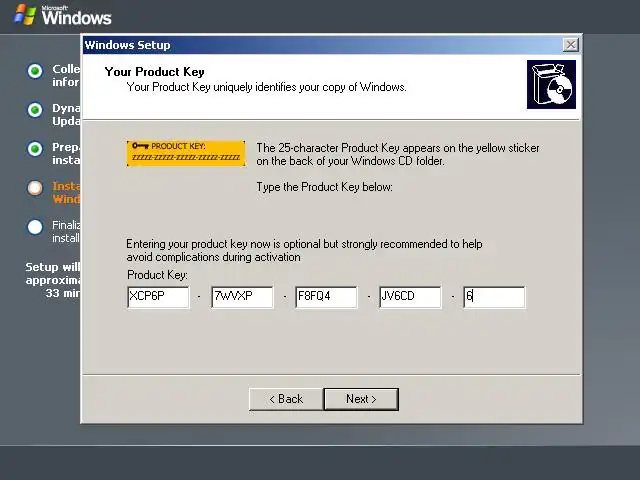Select the second key field 7WVXP
The image size is (640, 480).
(x=242, y=297)
